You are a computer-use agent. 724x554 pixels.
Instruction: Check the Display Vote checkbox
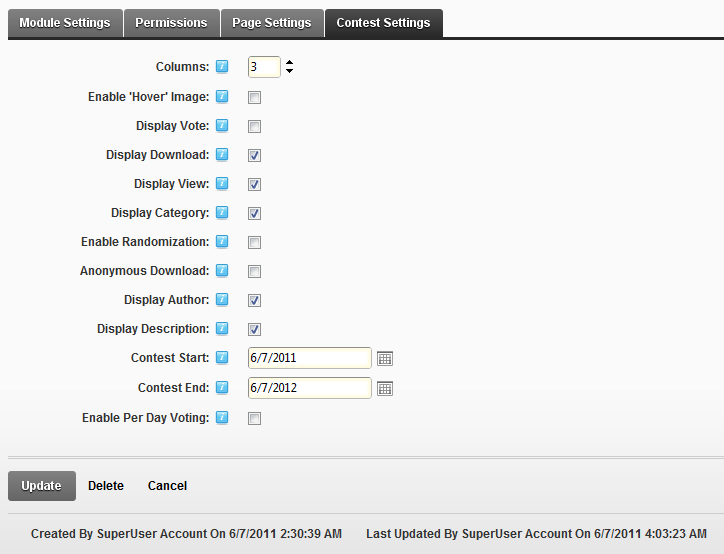[254, 126]
